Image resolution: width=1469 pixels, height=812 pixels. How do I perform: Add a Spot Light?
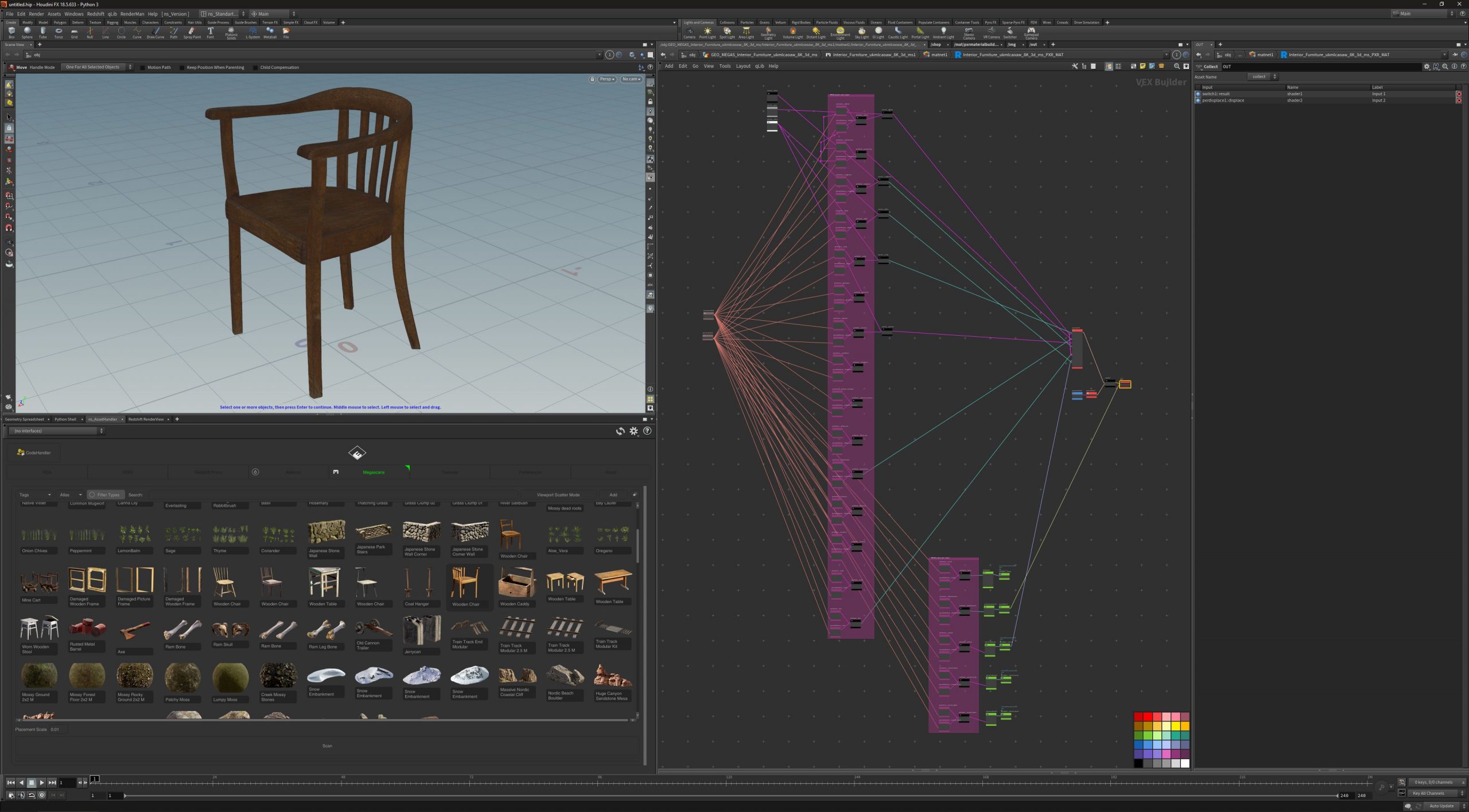click(x=727, y=32)
